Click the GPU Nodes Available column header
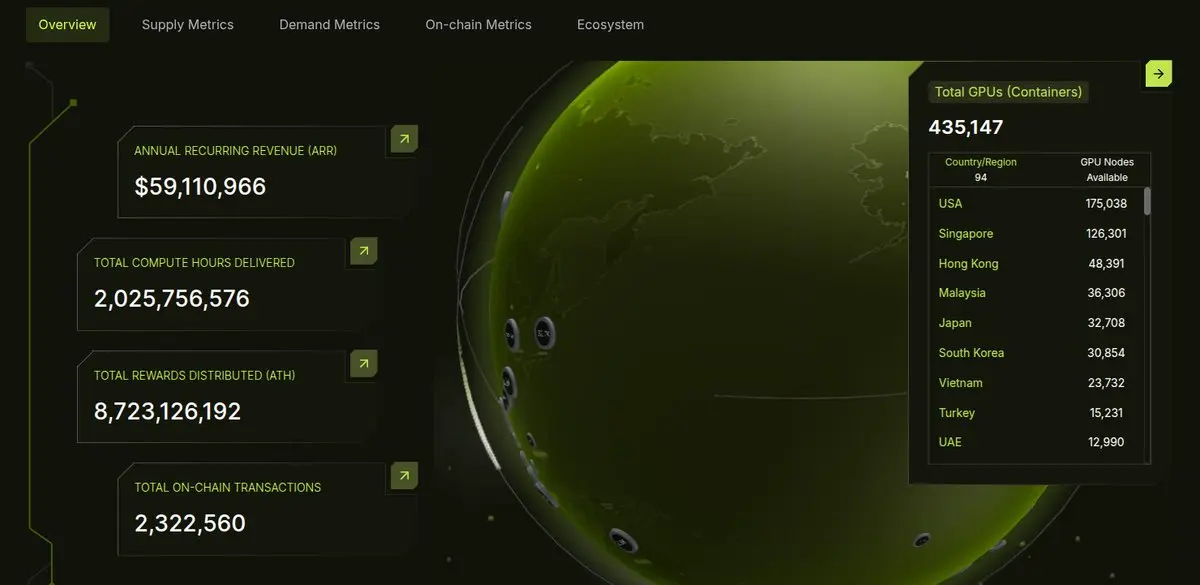Screen dimensions: 1200x585 pyautogui.click(x=1107, y=169)
